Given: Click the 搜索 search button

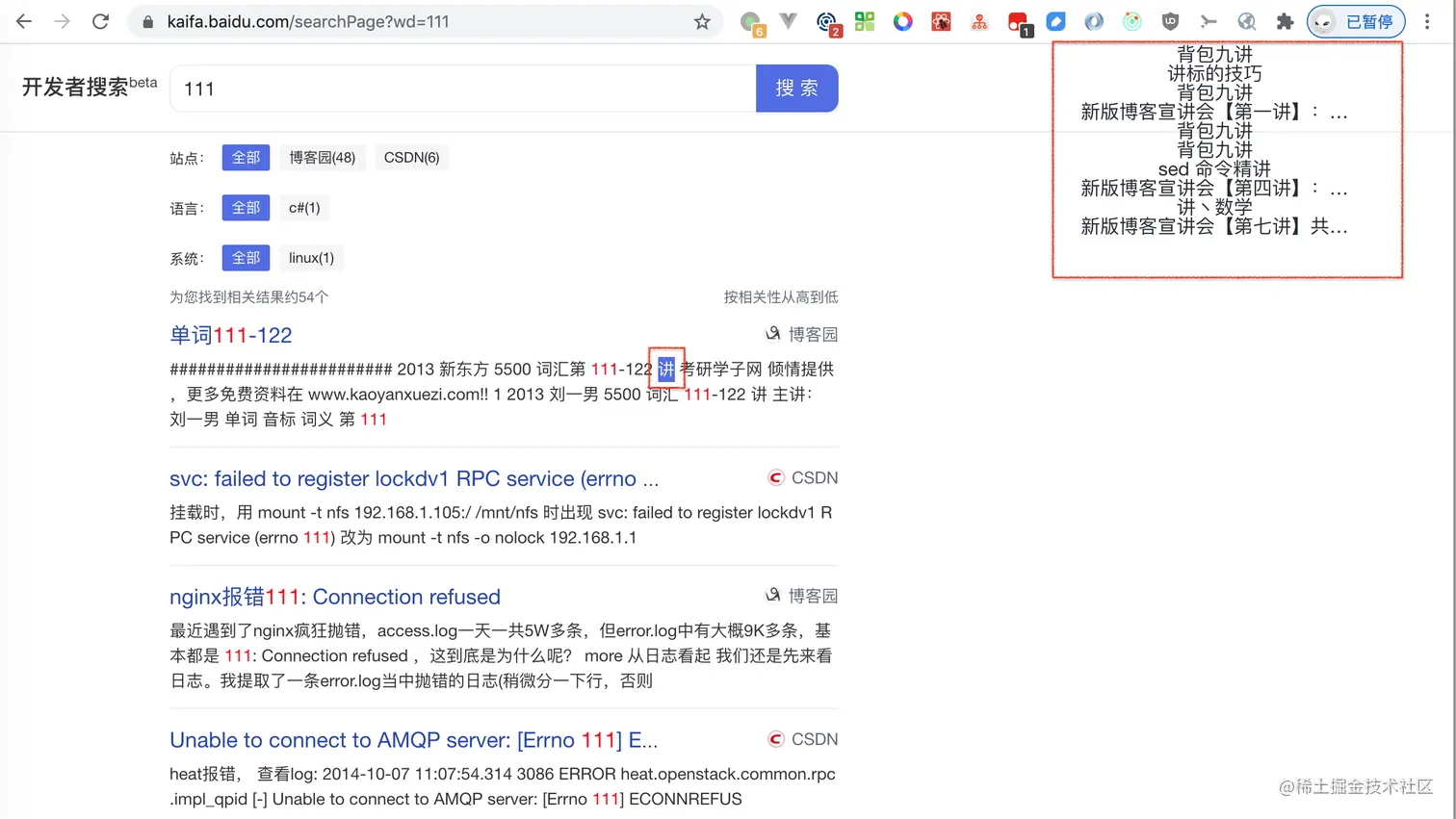Looking at the screenshot, I should click(x=796, y=89).
